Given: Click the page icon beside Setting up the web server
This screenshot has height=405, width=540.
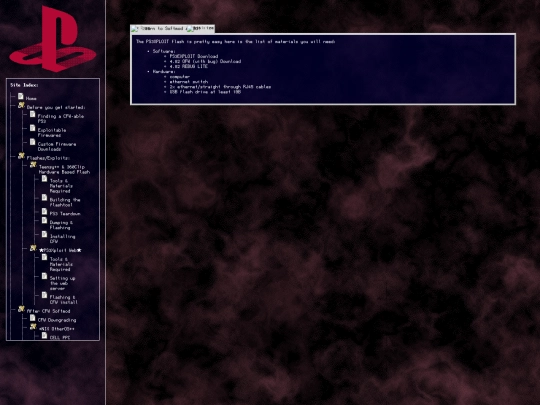Looking at the screenshot, I should 44,276.
